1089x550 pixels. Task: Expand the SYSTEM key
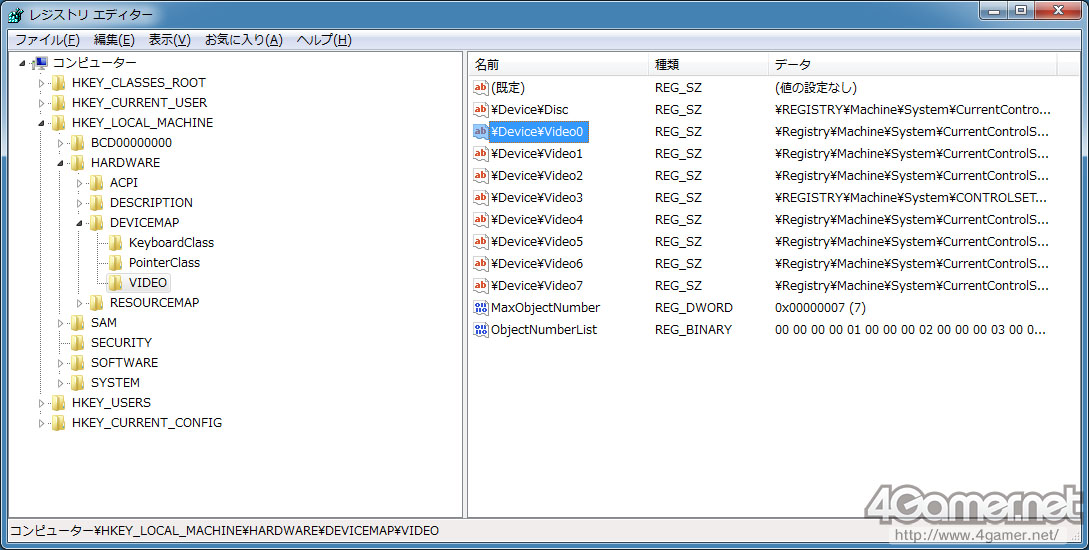click(60, 383)
